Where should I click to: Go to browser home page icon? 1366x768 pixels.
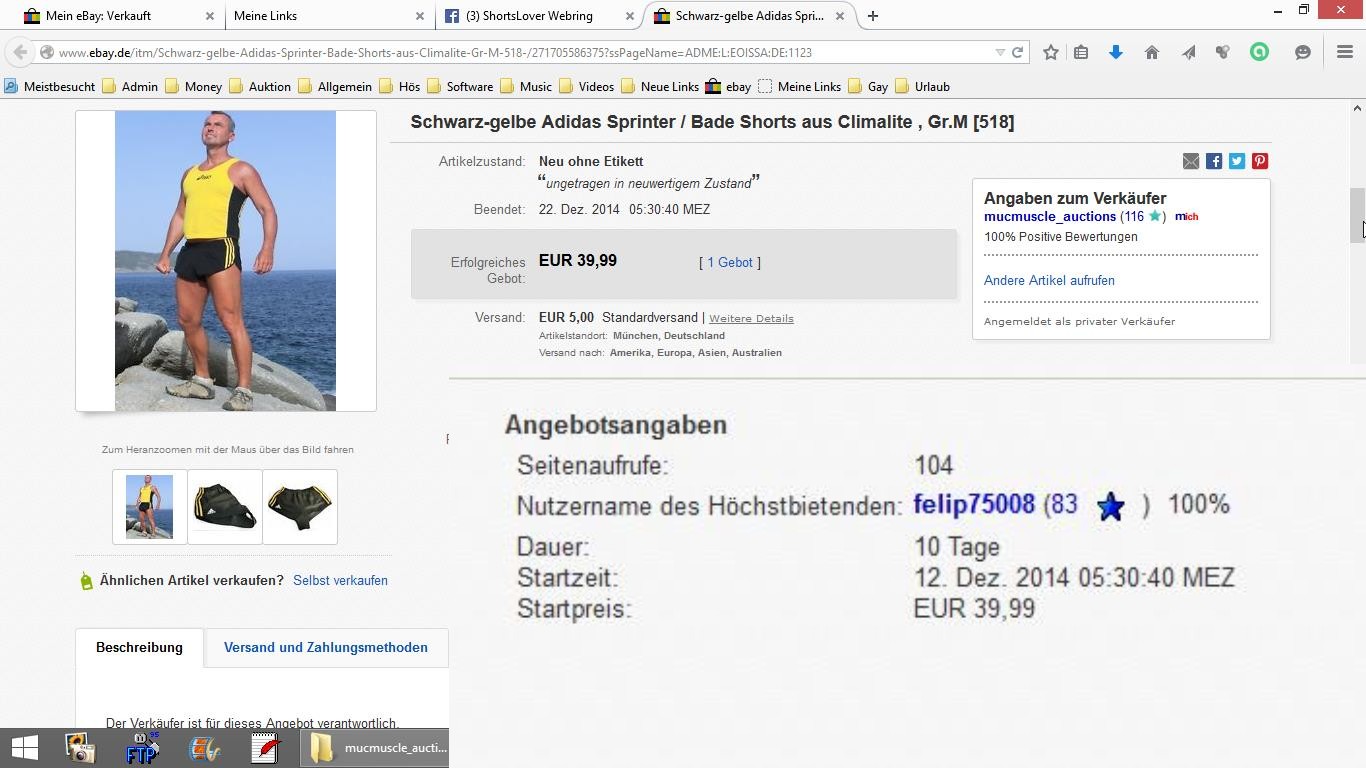(1151, 53)
